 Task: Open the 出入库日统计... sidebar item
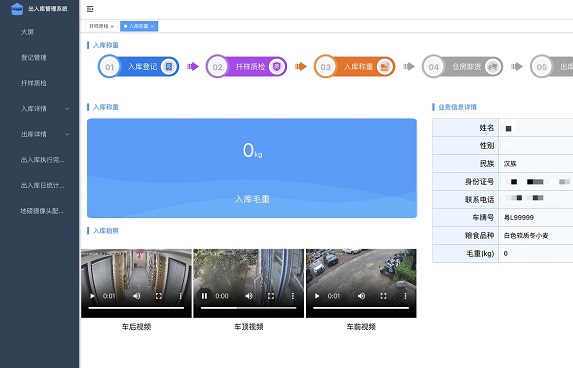pos(42,185)
